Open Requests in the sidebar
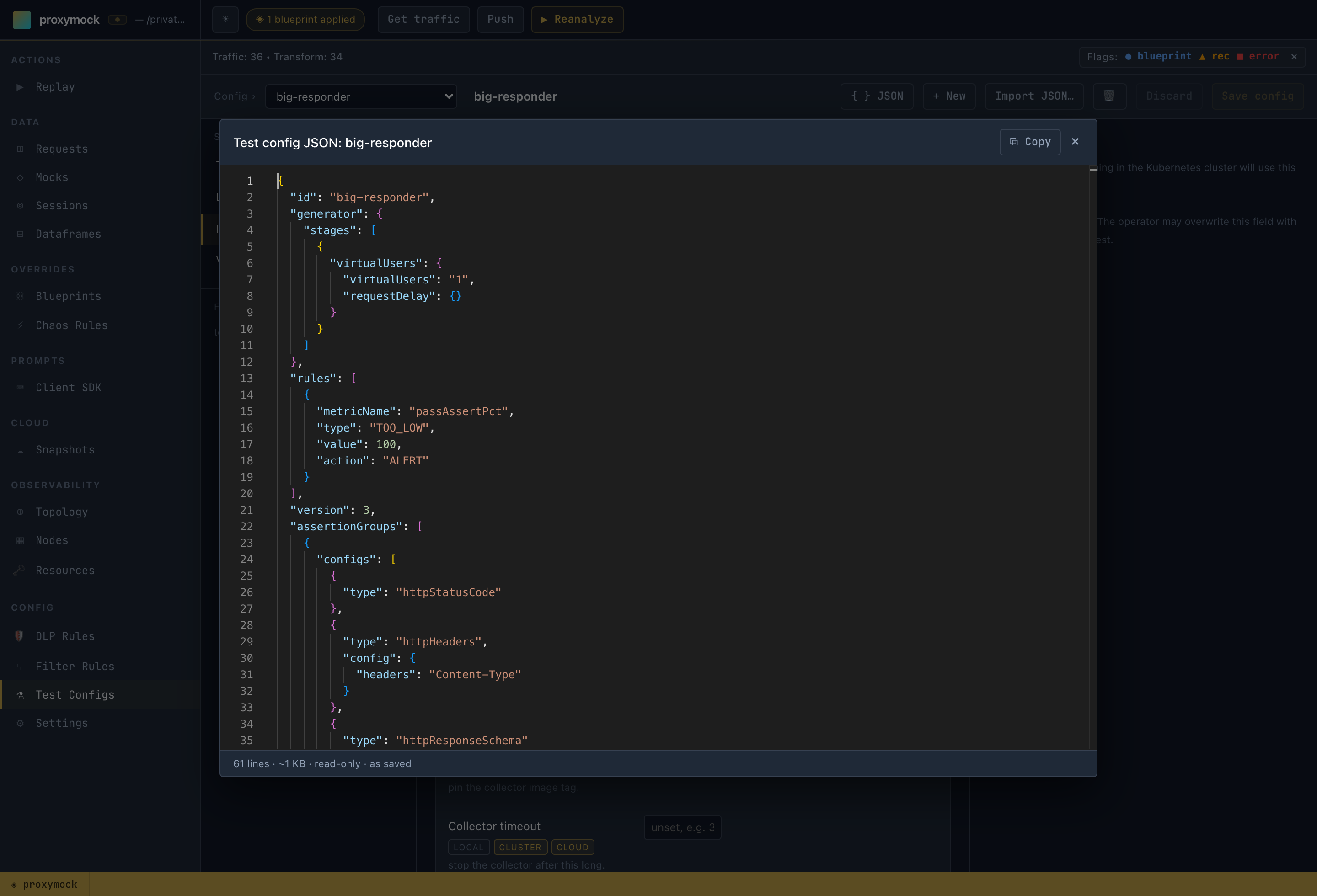Image resolution: width=1317 pixels, height=896 pixels. click(x=100, y=149)
